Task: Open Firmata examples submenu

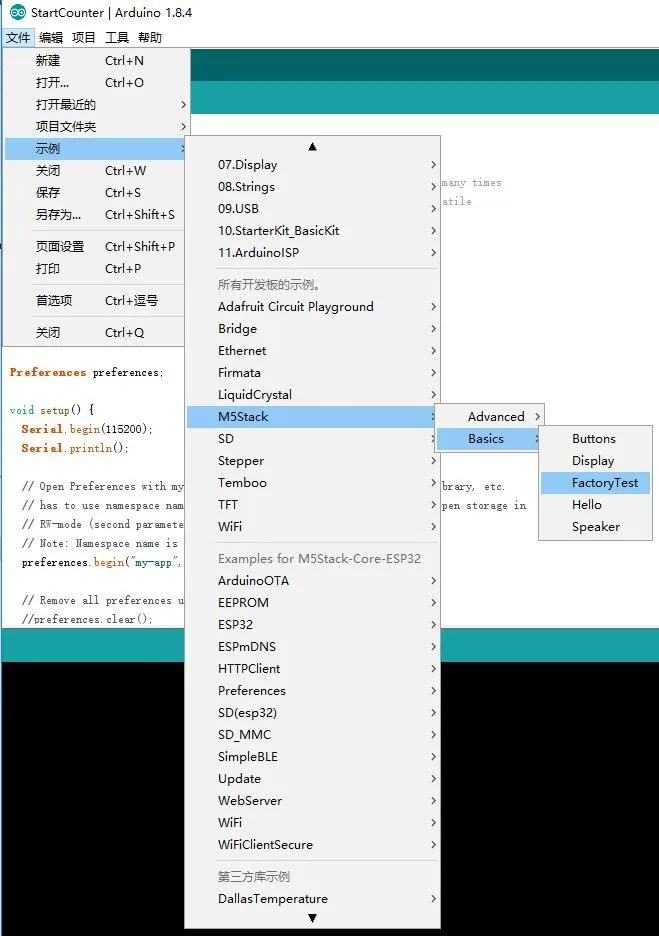Action: click(312, 372)
